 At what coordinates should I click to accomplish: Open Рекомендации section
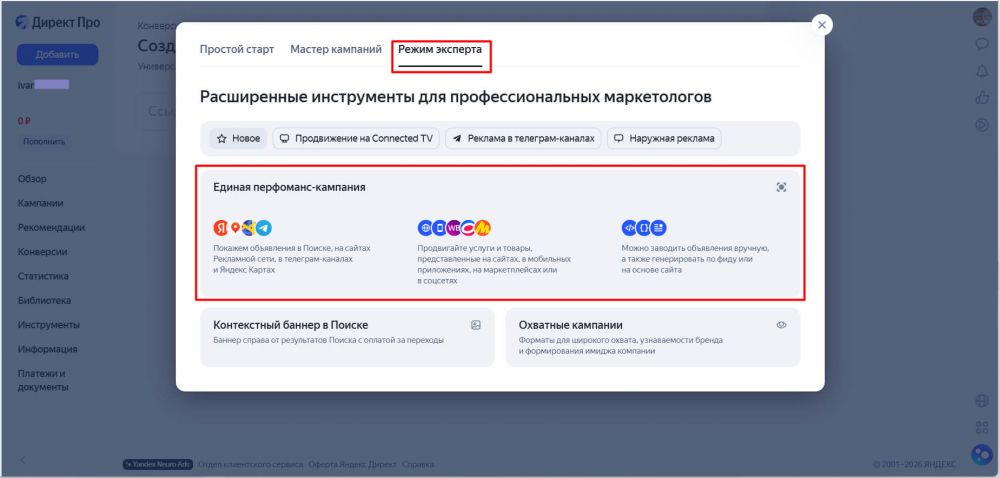[51, 228]
